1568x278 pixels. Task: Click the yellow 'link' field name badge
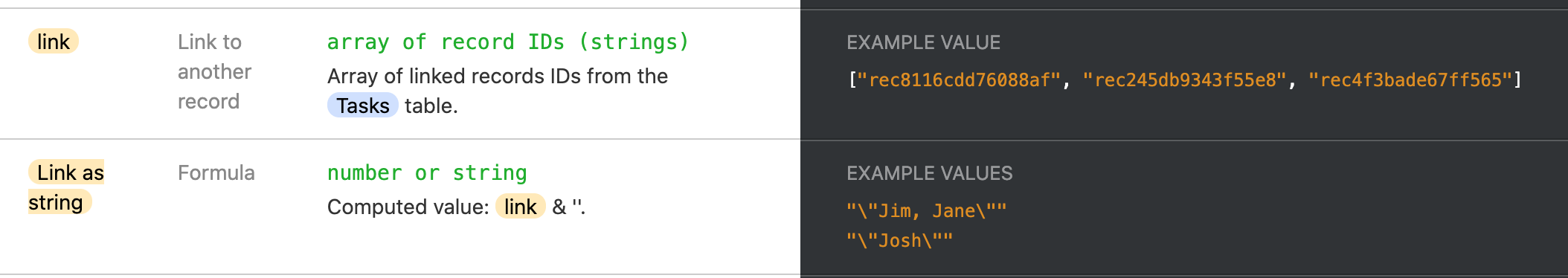[x=54, y=42]
